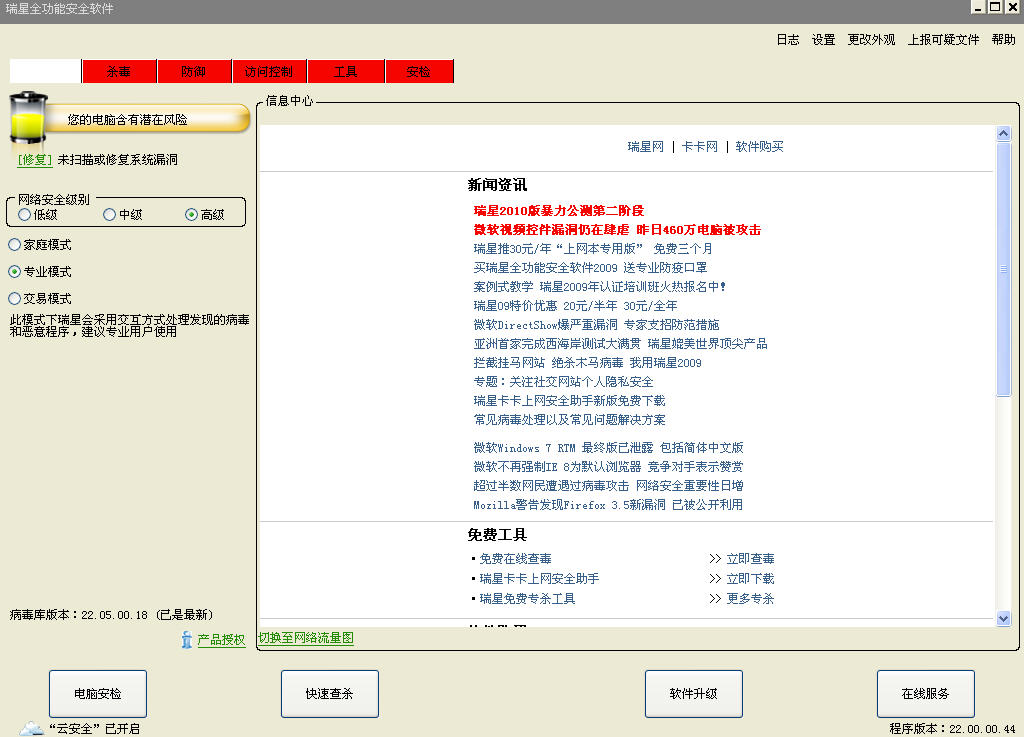This screenshot has width=1024, height=737.
Task: Click virus database version text 22.05.00.18
Action: click(x=114, y=615)
